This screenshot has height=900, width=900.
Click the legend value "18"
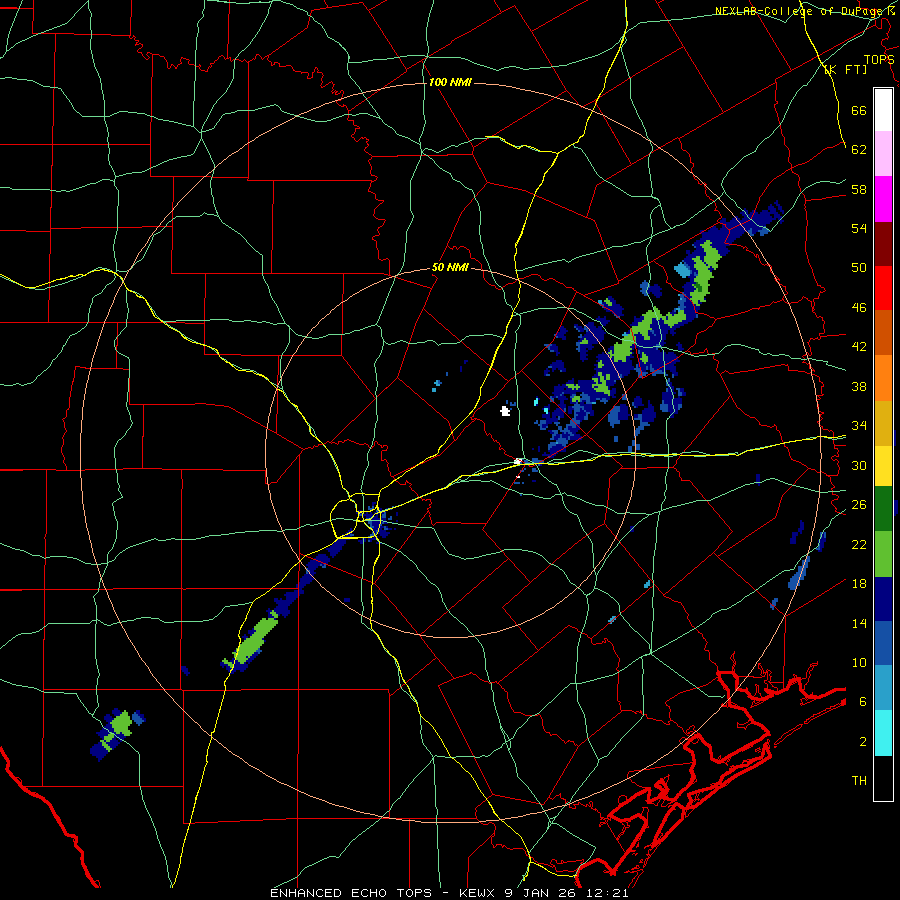tap(859, 584)
